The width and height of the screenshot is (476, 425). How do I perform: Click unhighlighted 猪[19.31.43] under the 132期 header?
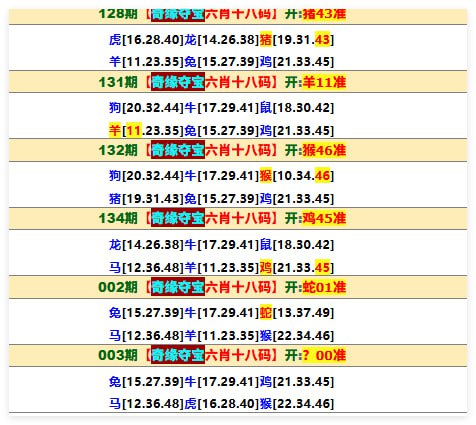[x=146, y=199]
